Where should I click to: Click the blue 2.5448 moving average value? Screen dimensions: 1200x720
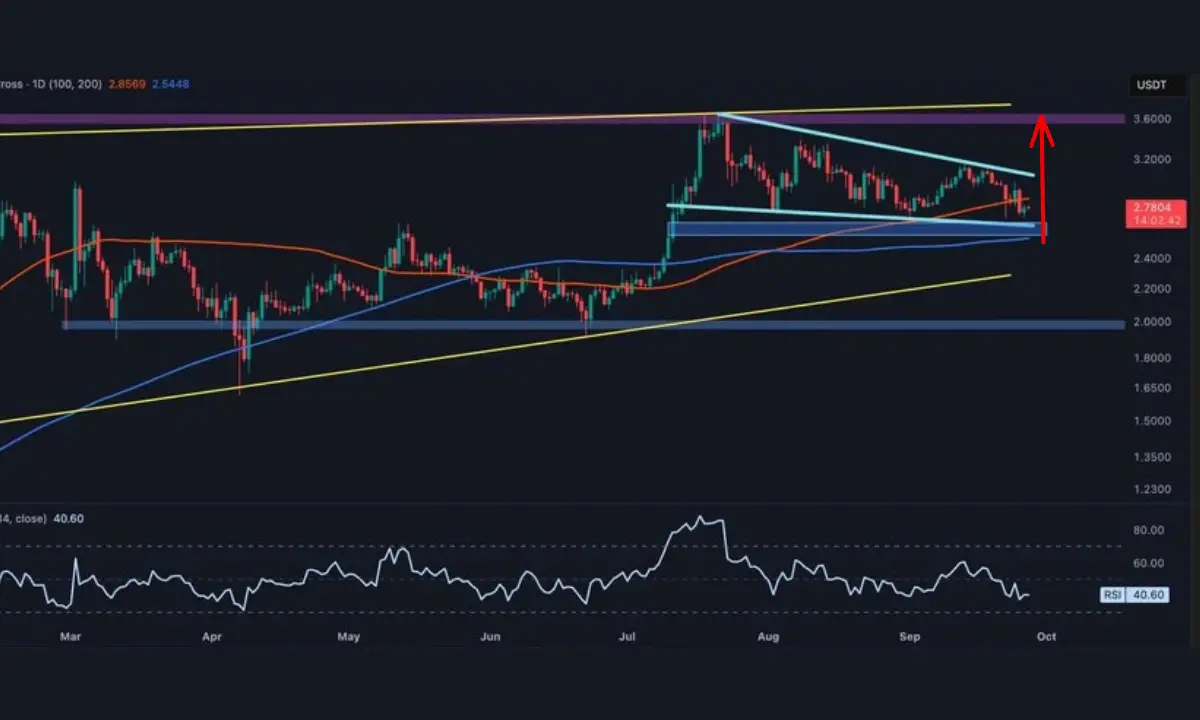click(170, 84)
